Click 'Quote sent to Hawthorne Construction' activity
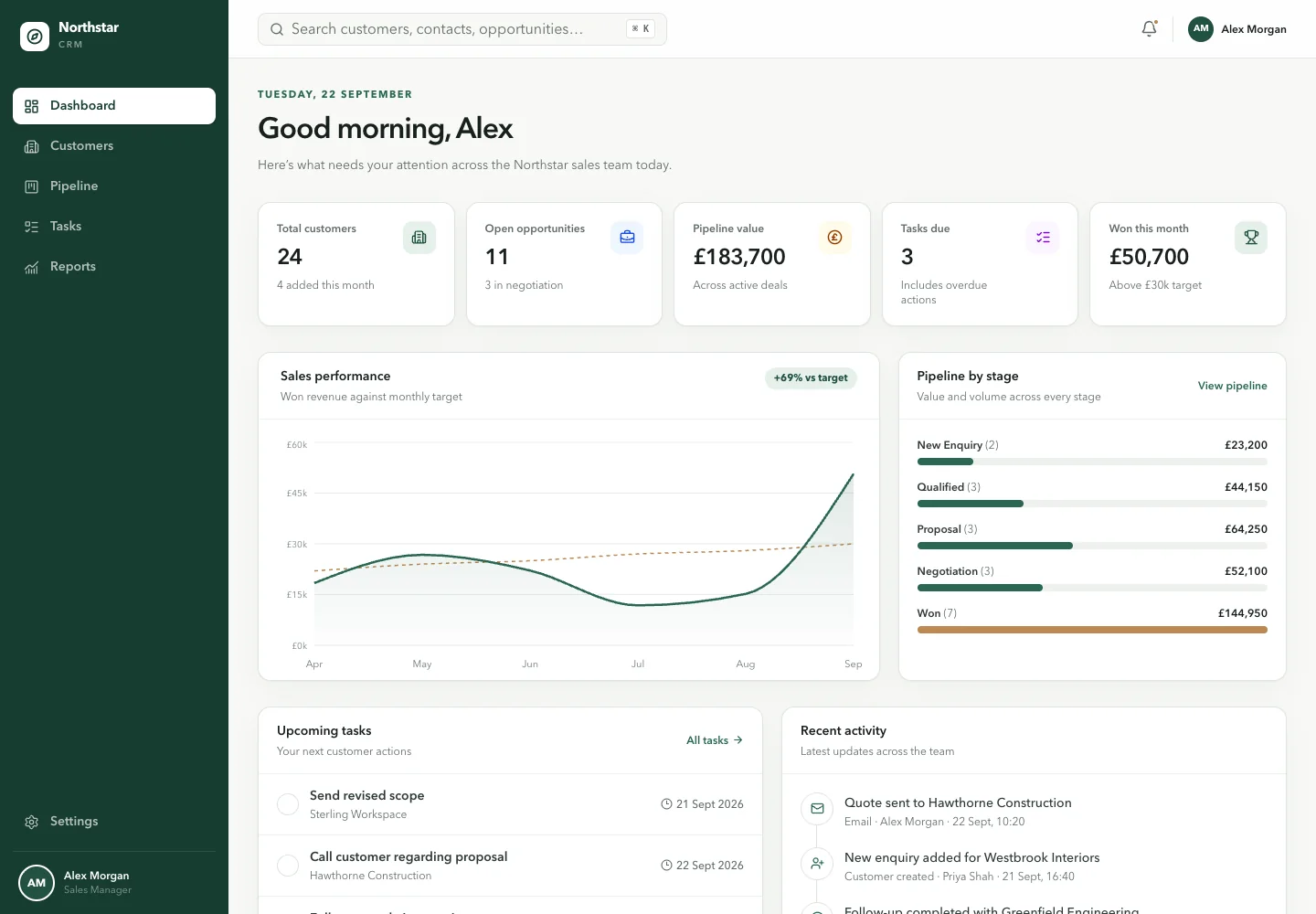This screenshot has height=914, width=1316. [x=958, y=802]
